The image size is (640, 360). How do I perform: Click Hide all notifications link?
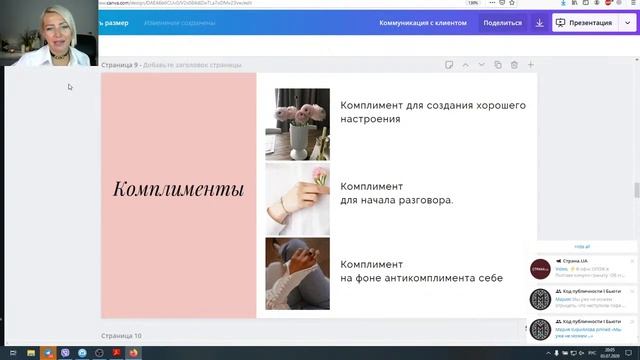(x=582, y=247)
